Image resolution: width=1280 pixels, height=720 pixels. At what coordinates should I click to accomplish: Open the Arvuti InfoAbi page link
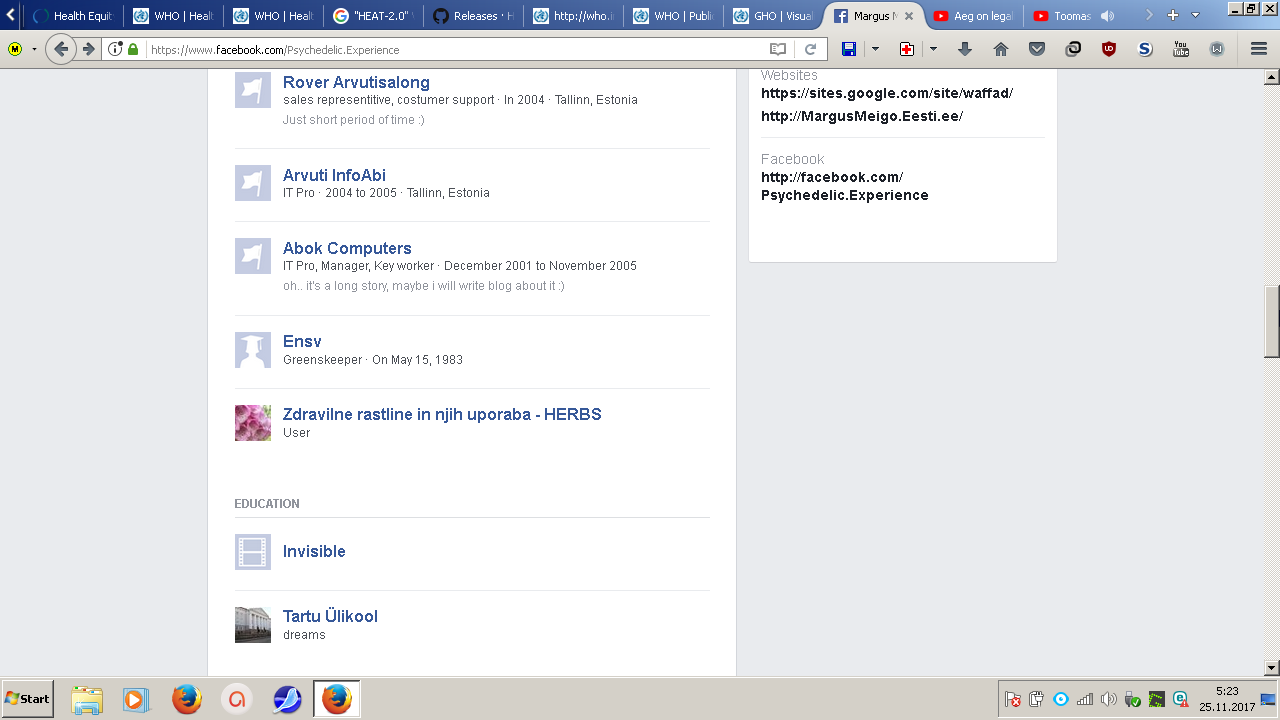[334, 175]
